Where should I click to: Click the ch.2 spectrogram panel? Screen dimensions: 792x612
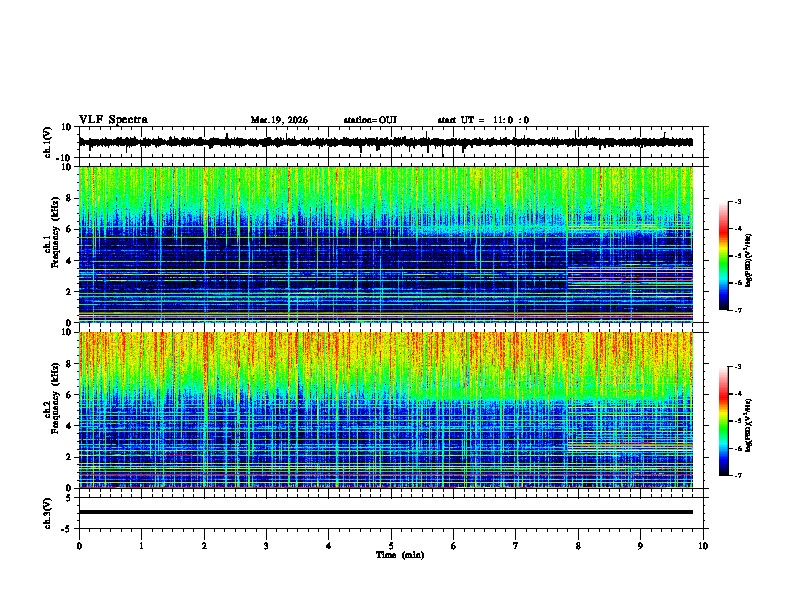tap(385, 410)
